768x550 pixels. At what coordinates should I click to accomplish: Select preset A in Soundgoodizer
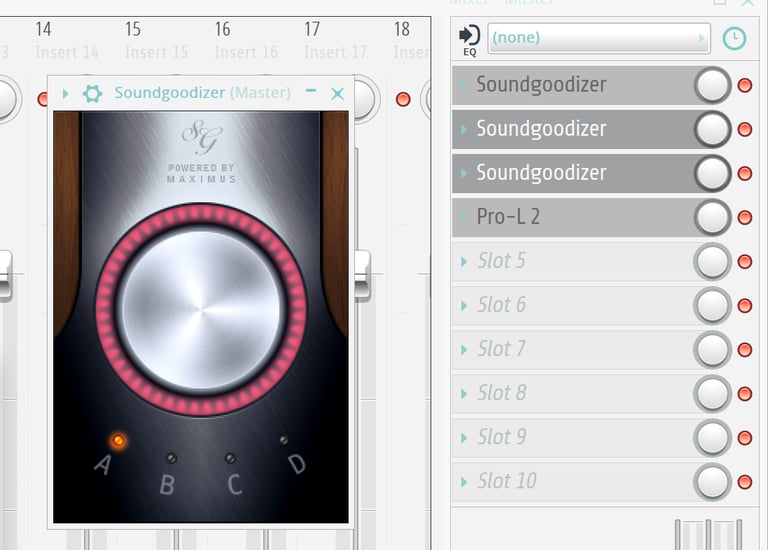(x=118, y=440)
